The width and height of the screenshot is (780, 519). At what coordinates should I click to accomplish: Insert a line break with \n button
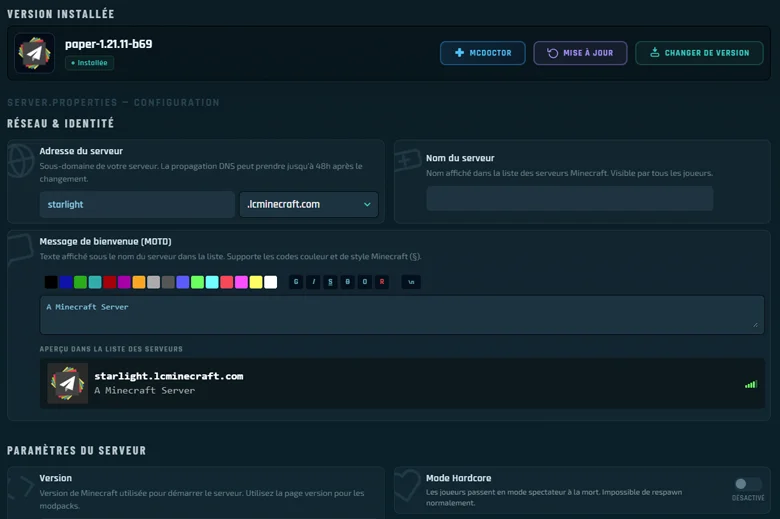tap(411, 282)
